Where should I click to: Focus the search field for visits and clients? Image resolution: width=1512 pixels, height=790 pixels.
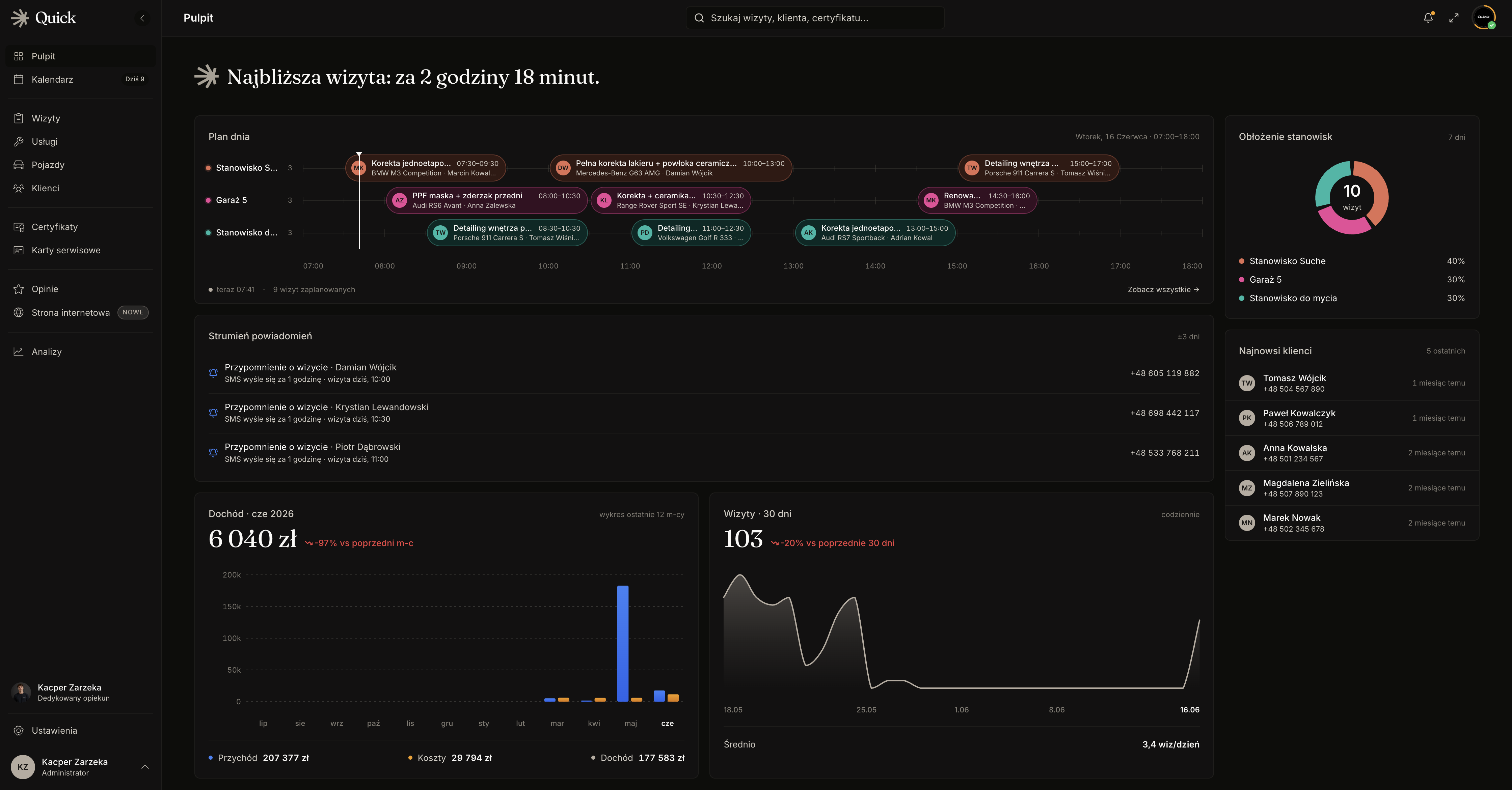click(815, 18)
